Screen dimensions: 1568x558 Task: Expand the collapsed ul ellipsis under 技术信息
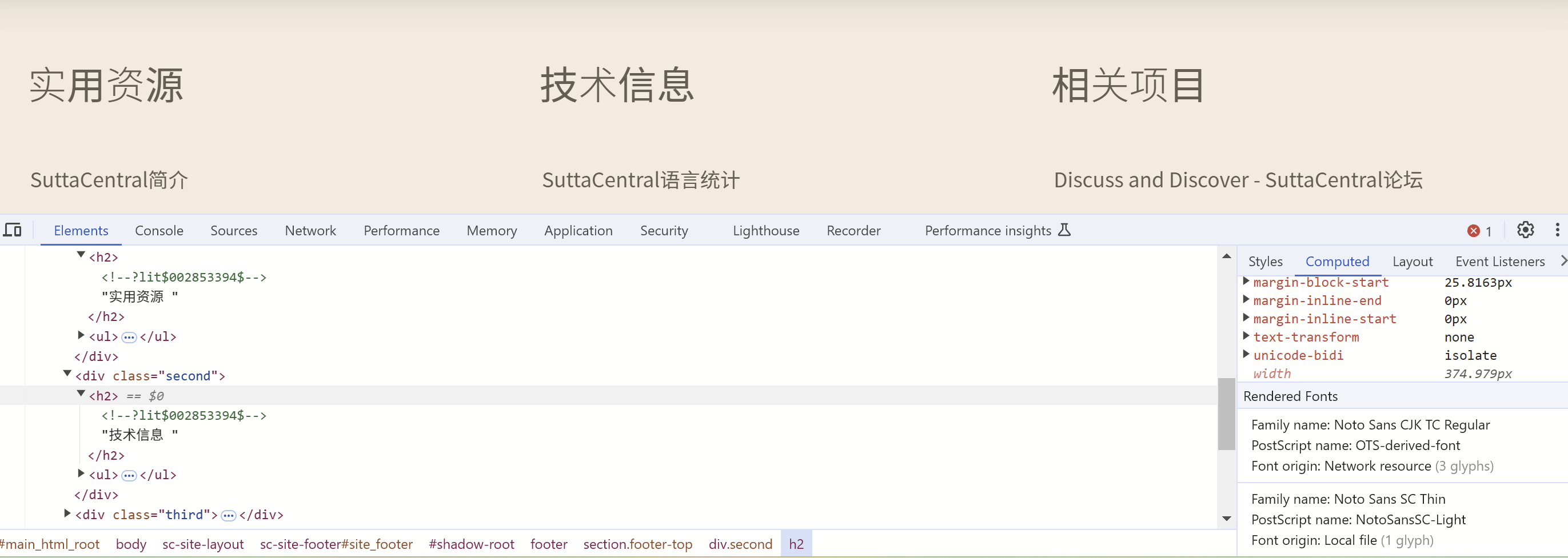tap(129, 475)
